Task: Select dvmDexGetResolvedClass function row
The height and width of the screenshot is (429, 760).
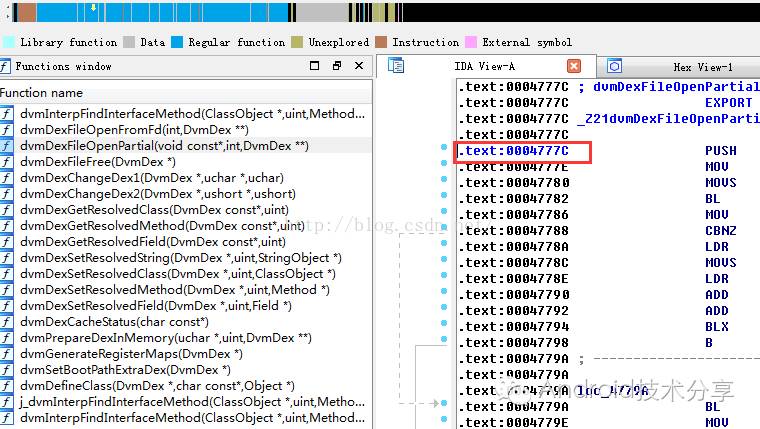Action: 186,210
